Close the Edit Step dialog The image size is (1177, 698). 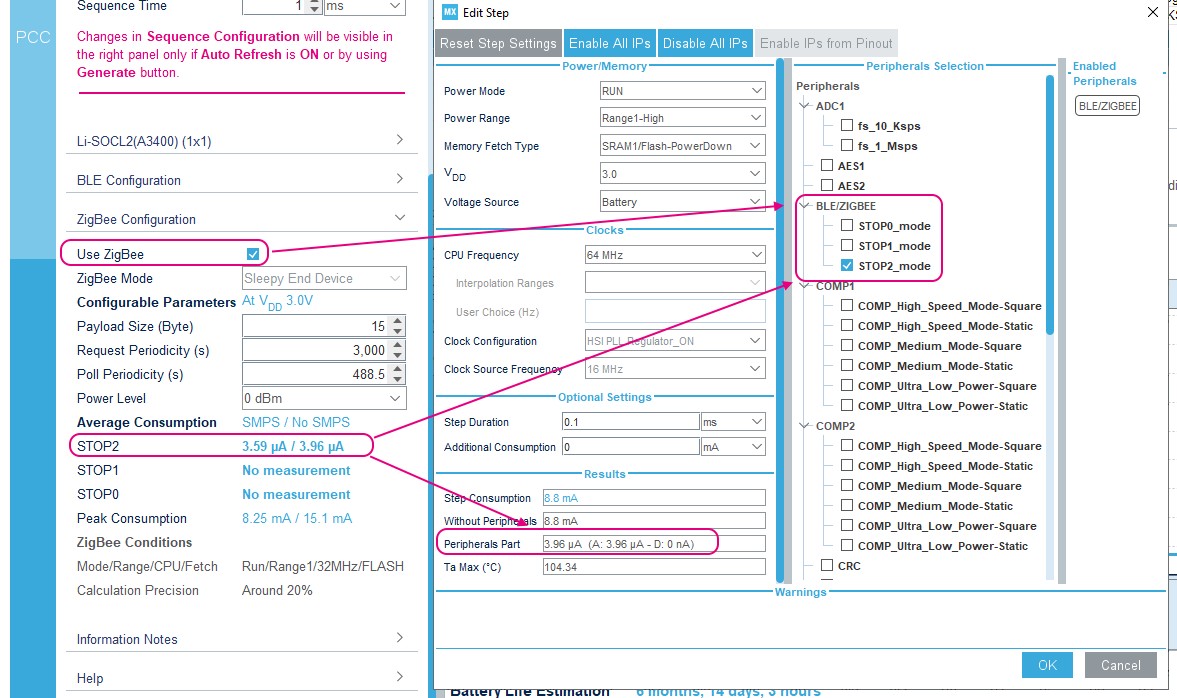[1153, 12]
